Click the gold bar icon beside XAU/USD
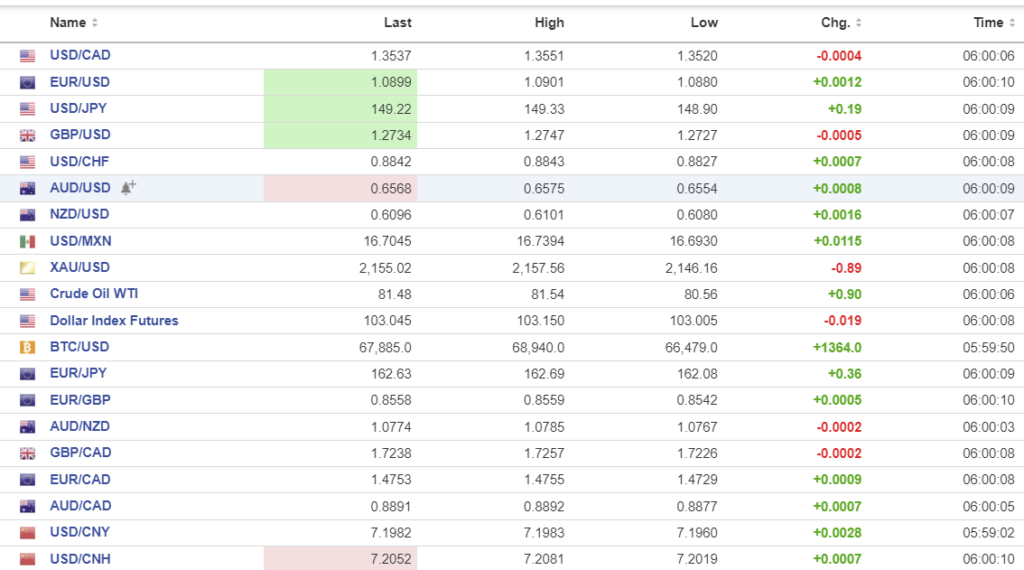 tap(27, 268)
